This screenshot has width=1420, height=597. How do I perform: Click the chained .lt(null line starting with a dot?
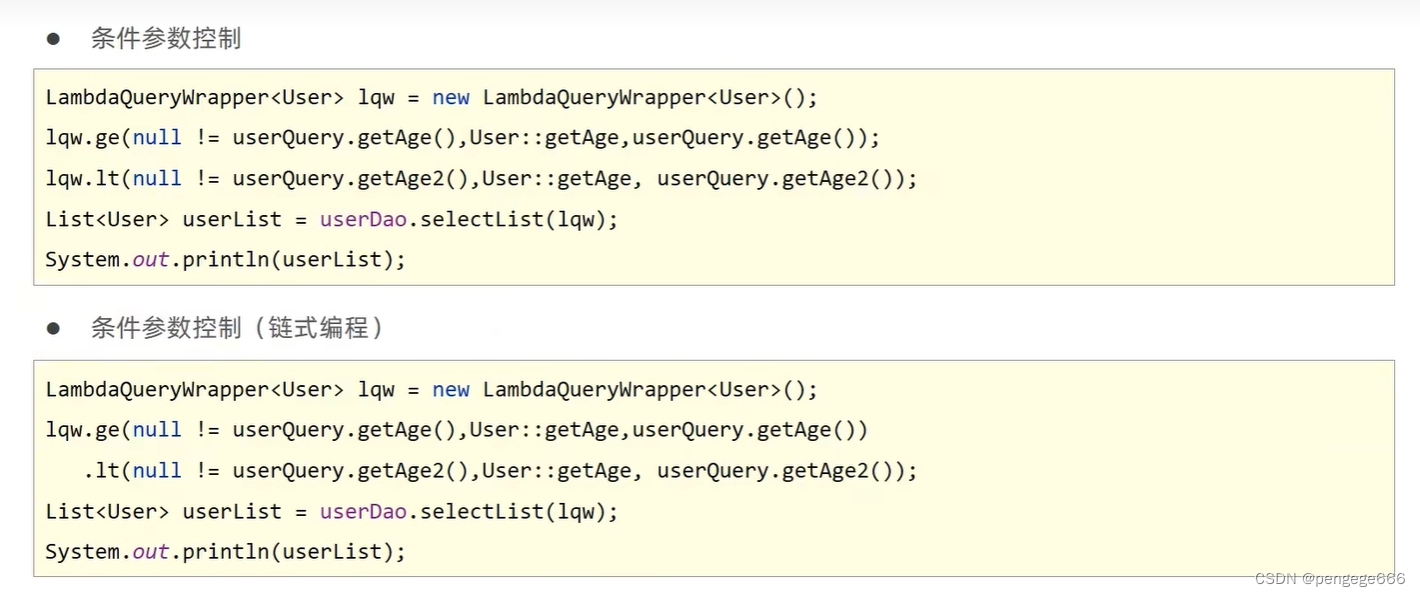tap(500, 471)
